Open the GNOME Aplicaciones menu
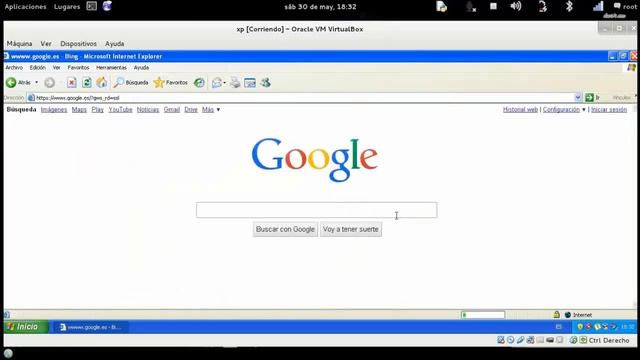 point(25,7)
